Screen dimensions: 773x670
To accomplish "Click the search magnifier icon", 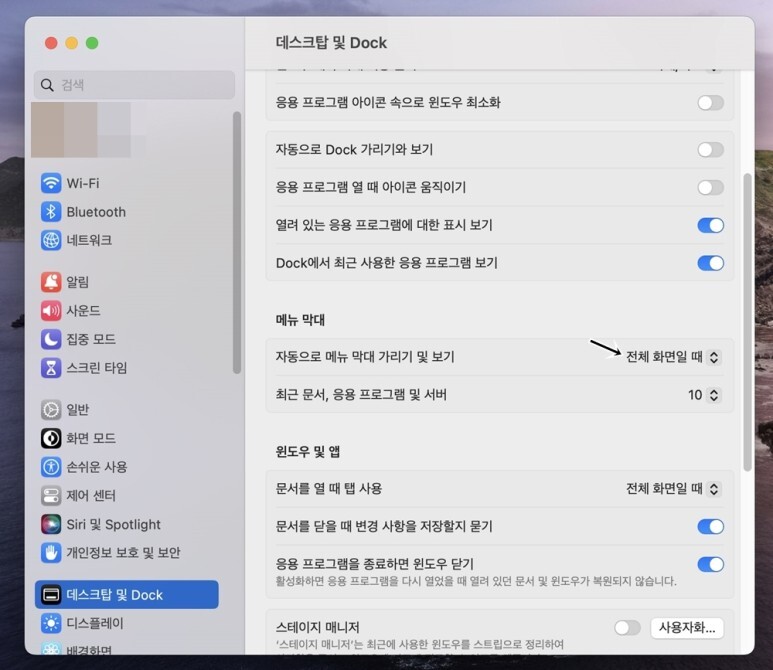I will tap(47, 85).
